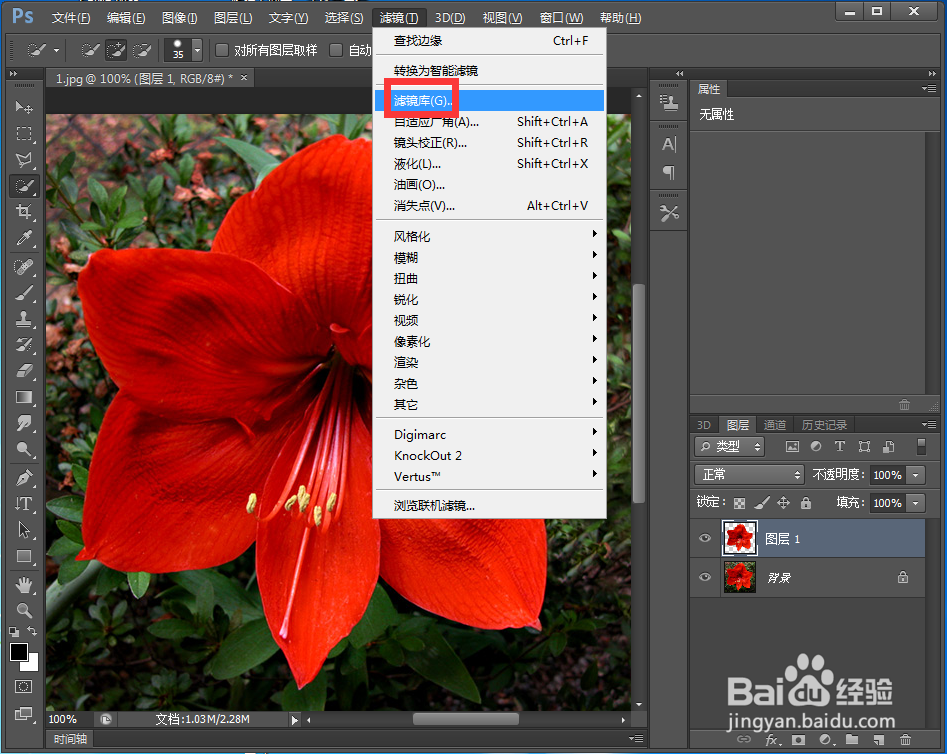
Task: Toggle lock position icon
Action: tap(783, 503)
